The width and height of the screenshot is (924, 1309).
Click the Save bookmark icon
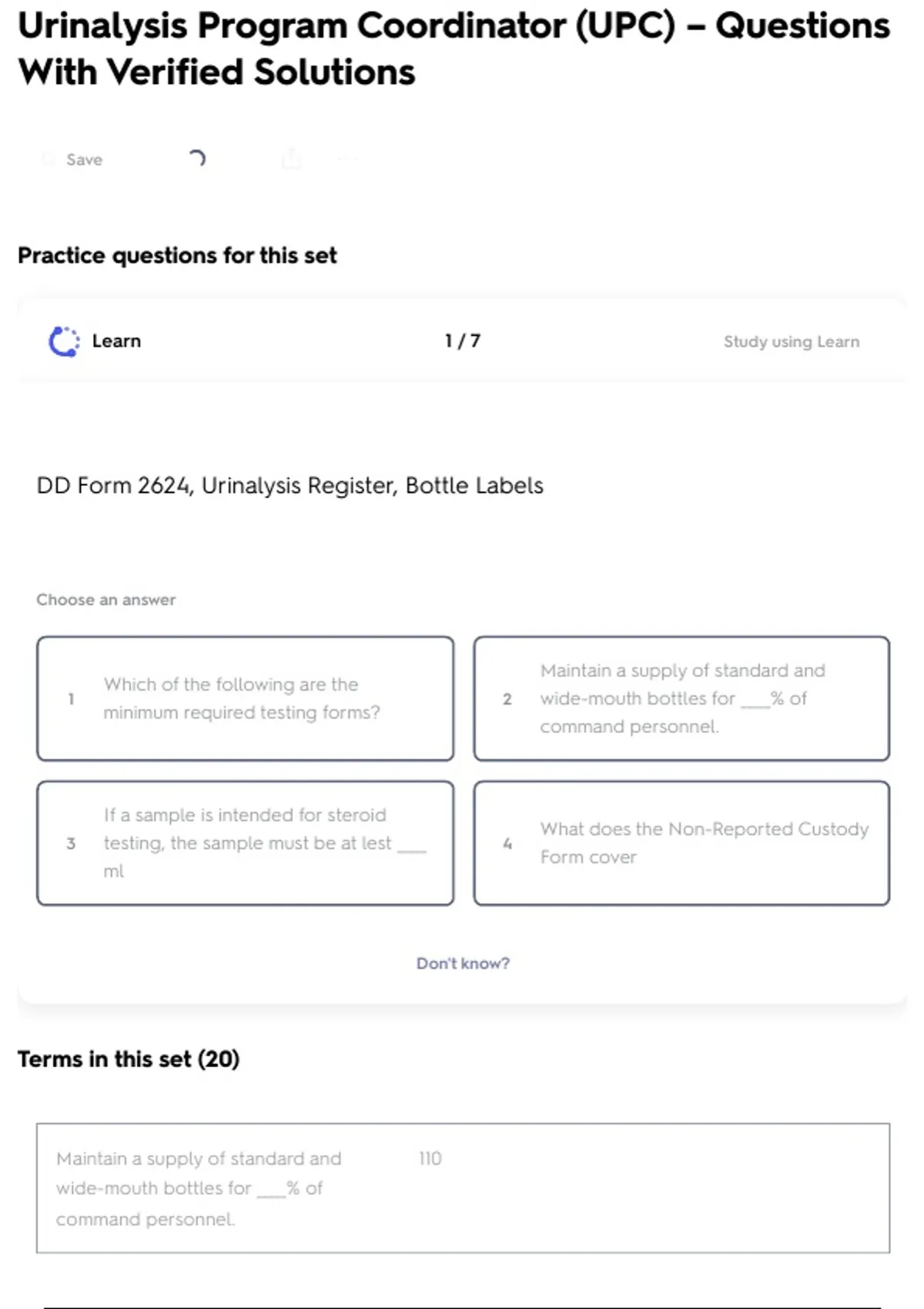point(49,159)
